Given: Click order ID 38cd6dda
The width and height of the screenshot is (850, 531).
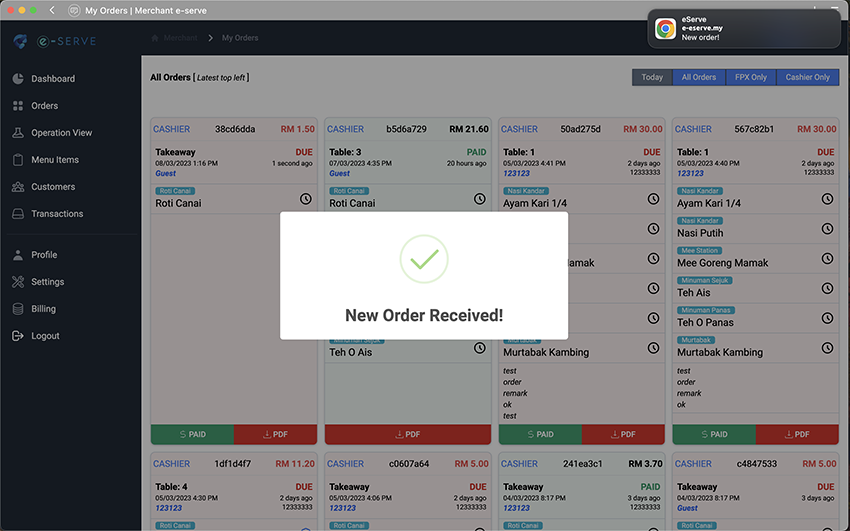Looking at the screenshot, I should (x=235, y=129).
